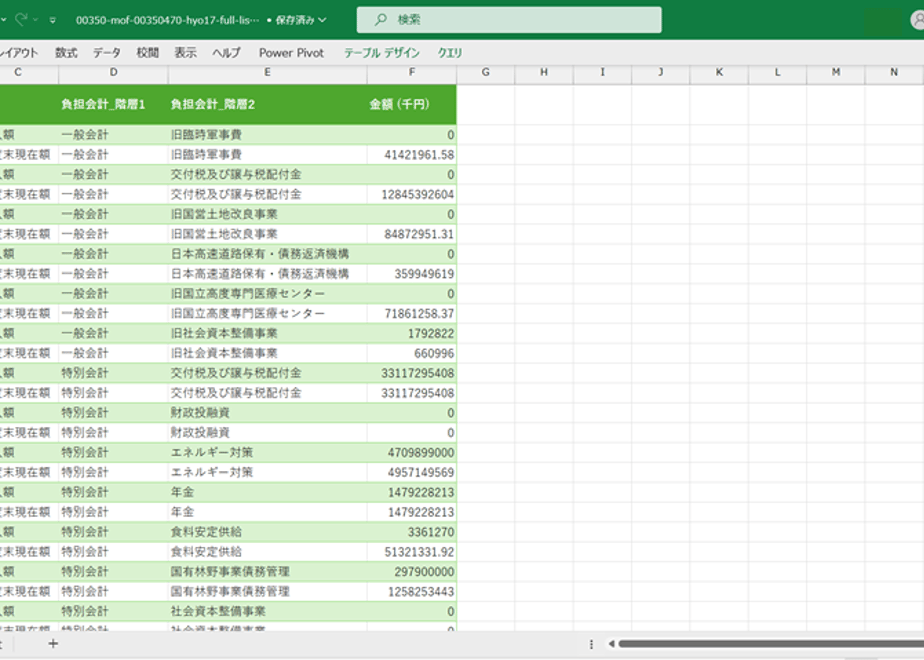This screenshot has width=924, height=660.
Task: Click the magnifier icon in search box
Action: (381, 19)
